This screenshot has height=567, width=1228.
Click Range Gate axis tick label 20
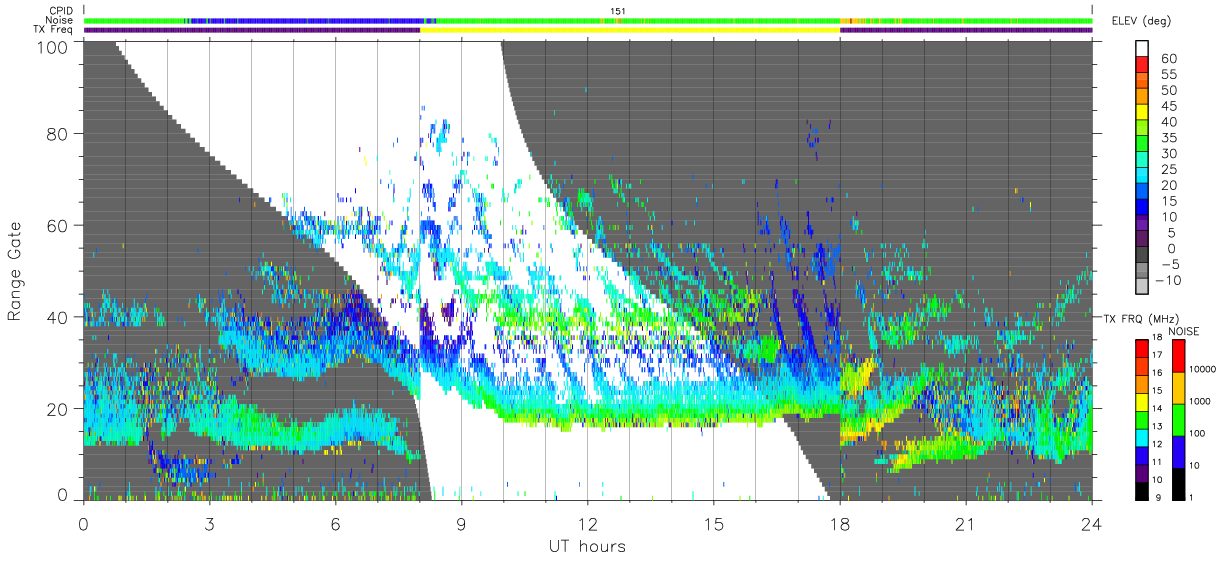tap(58, 409)
